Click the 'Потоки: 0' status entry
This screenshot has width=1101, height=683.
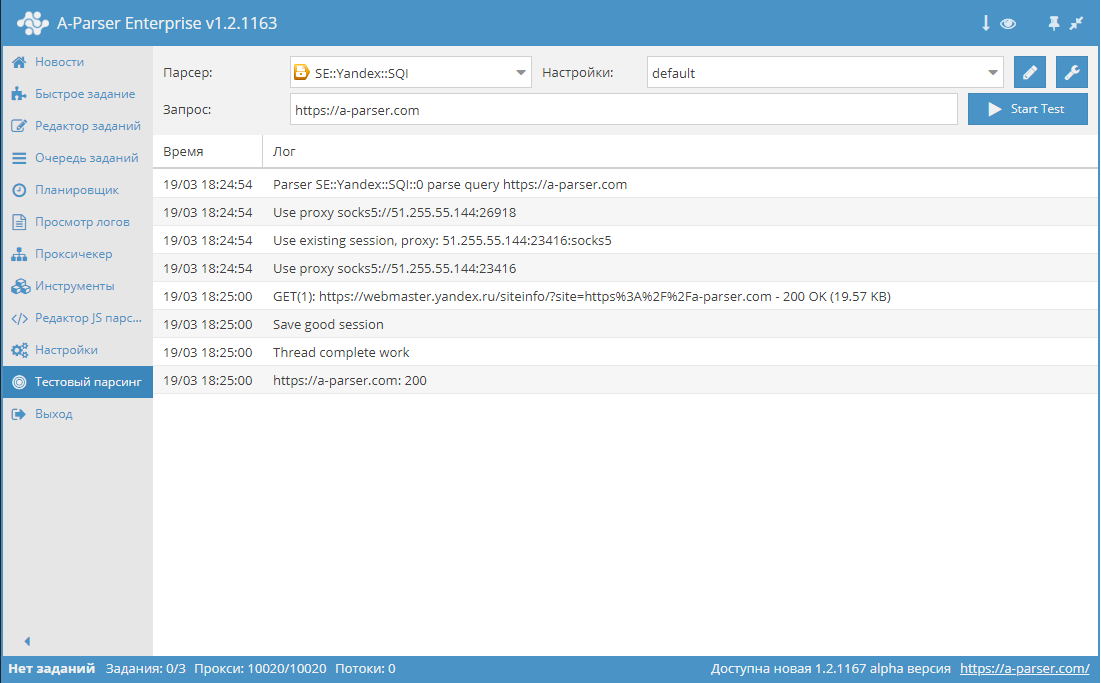click(x=365, y=669)
